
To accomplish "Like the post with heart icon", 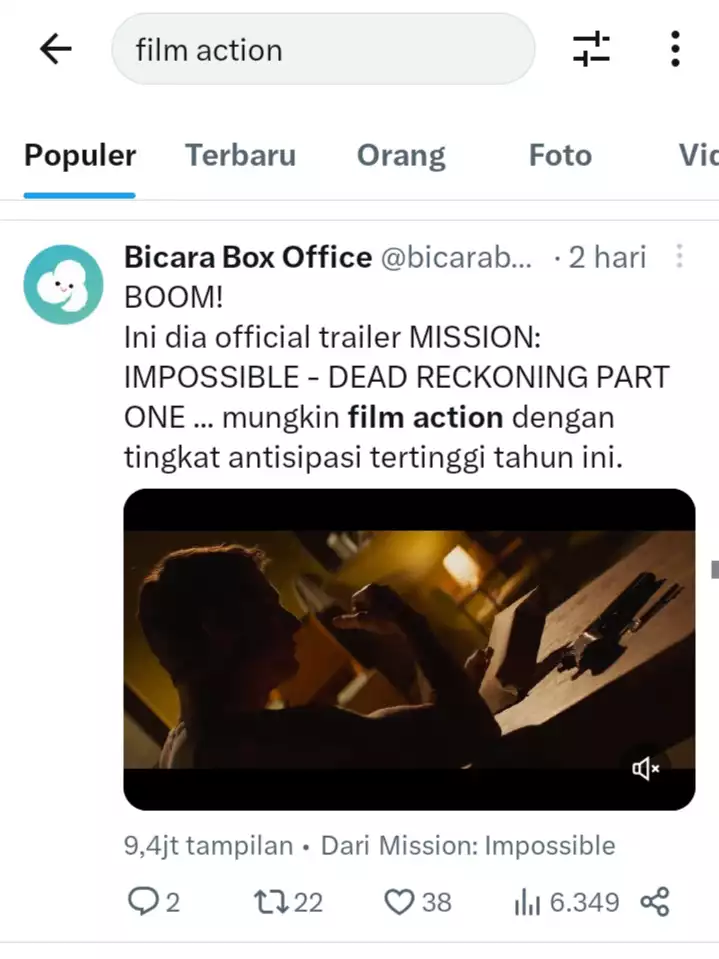I will coord(399,902).
